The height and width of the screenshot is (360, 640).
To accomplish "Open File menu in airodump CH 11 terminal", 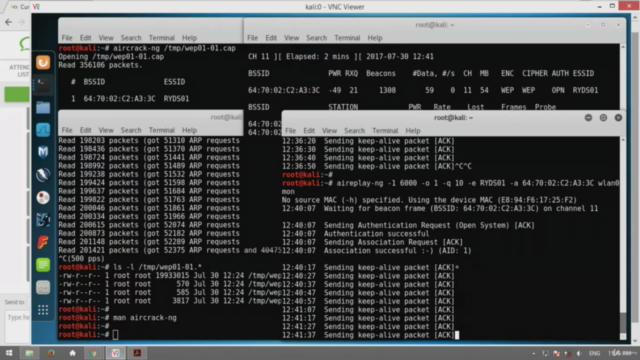I will [253, 38].
